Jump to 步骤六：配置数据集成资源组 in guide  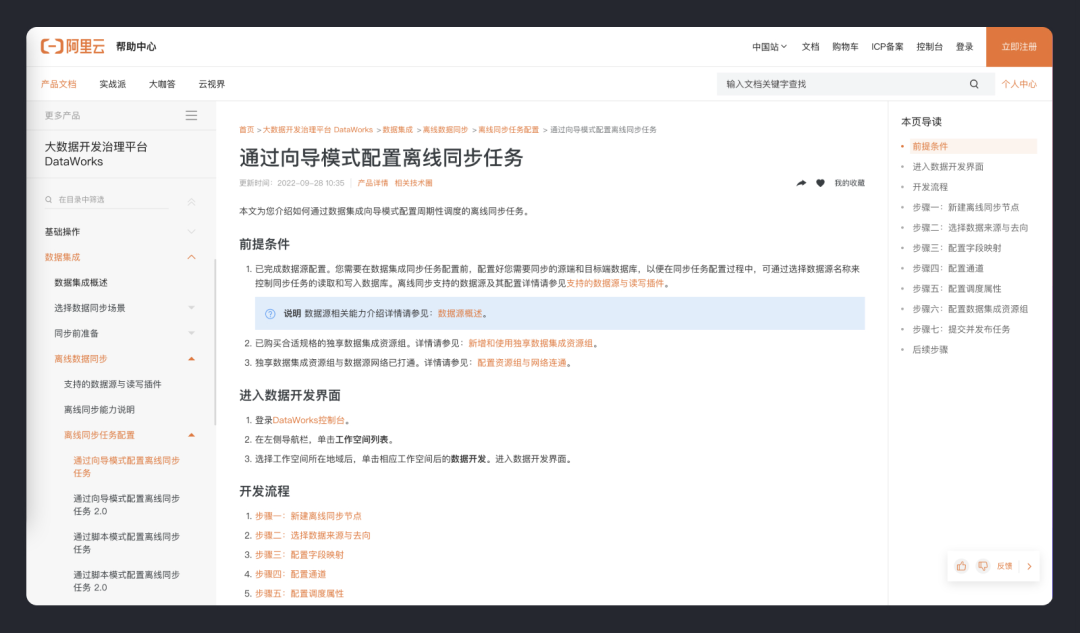pos(970,309)
